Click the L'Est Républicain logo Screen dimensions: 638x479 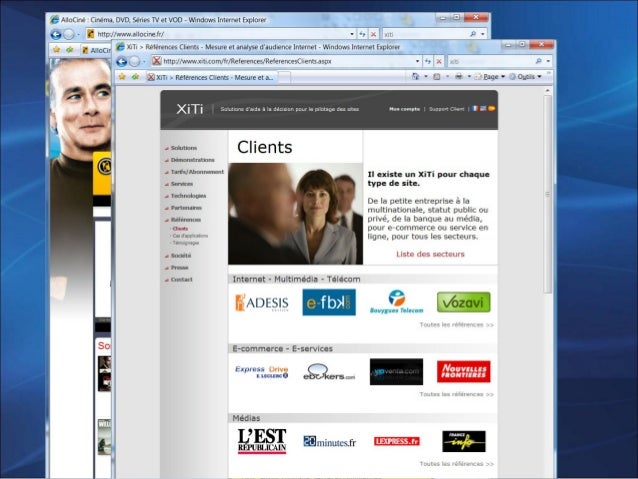coord(262,441)
